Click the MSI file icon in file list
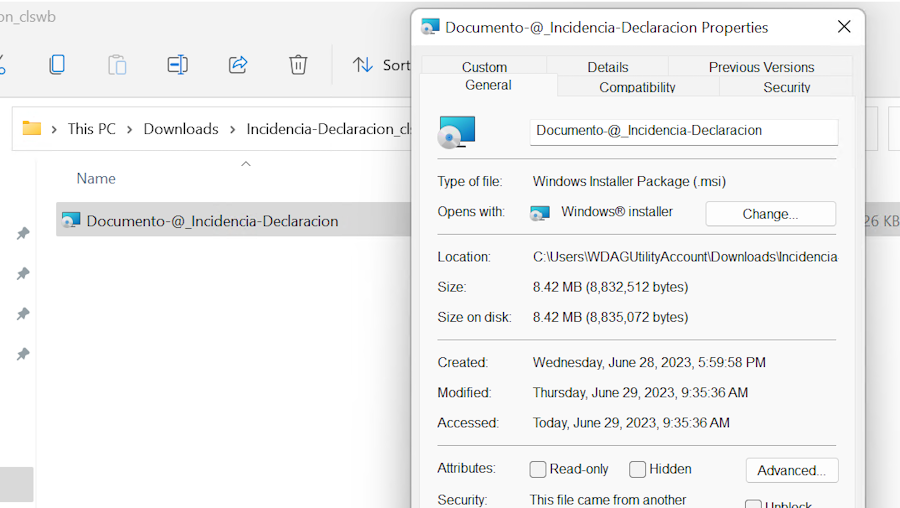Screen dimensions: 900x508 pos(70,221)
